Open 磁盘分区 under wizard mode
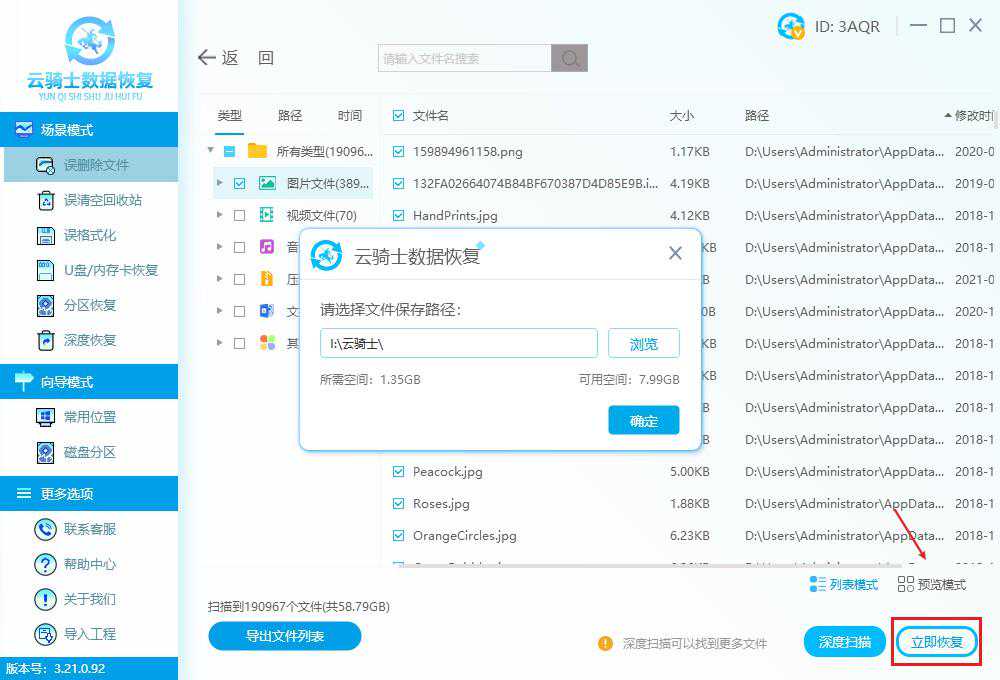The image size is (1000, 680). point(90,452)
